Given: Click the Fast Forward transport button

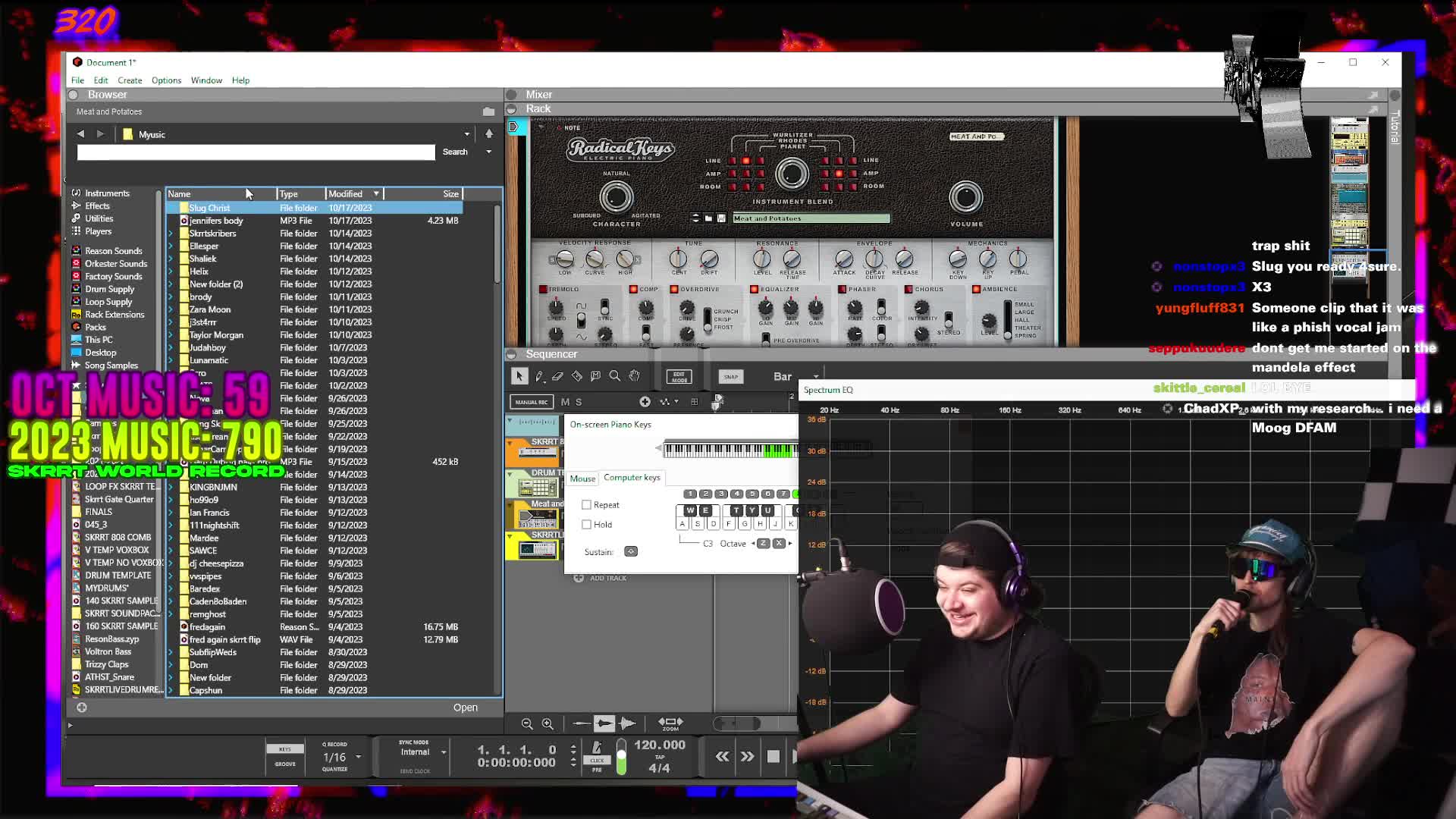Looking at the screenshot, I should (x=748, y=756).
